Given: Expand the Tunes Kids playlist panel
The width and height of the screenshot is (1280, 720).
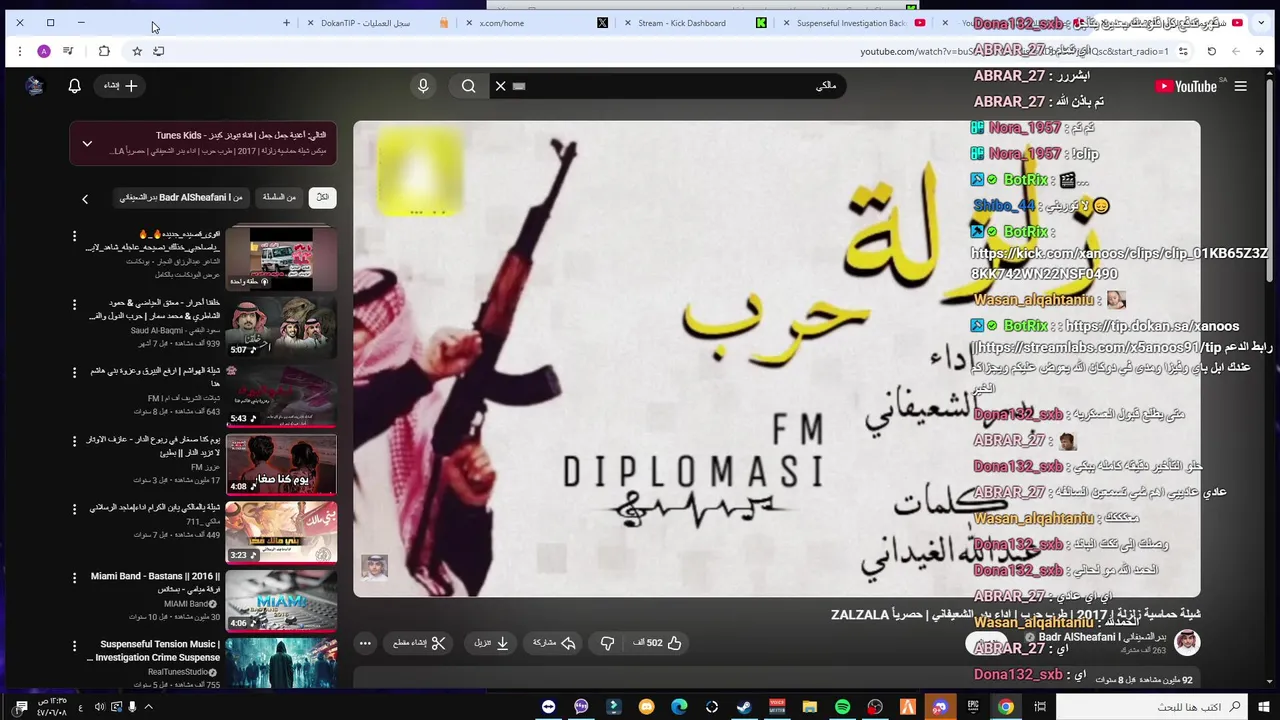Looking at the screenshot, I should [x=87, y=144].
